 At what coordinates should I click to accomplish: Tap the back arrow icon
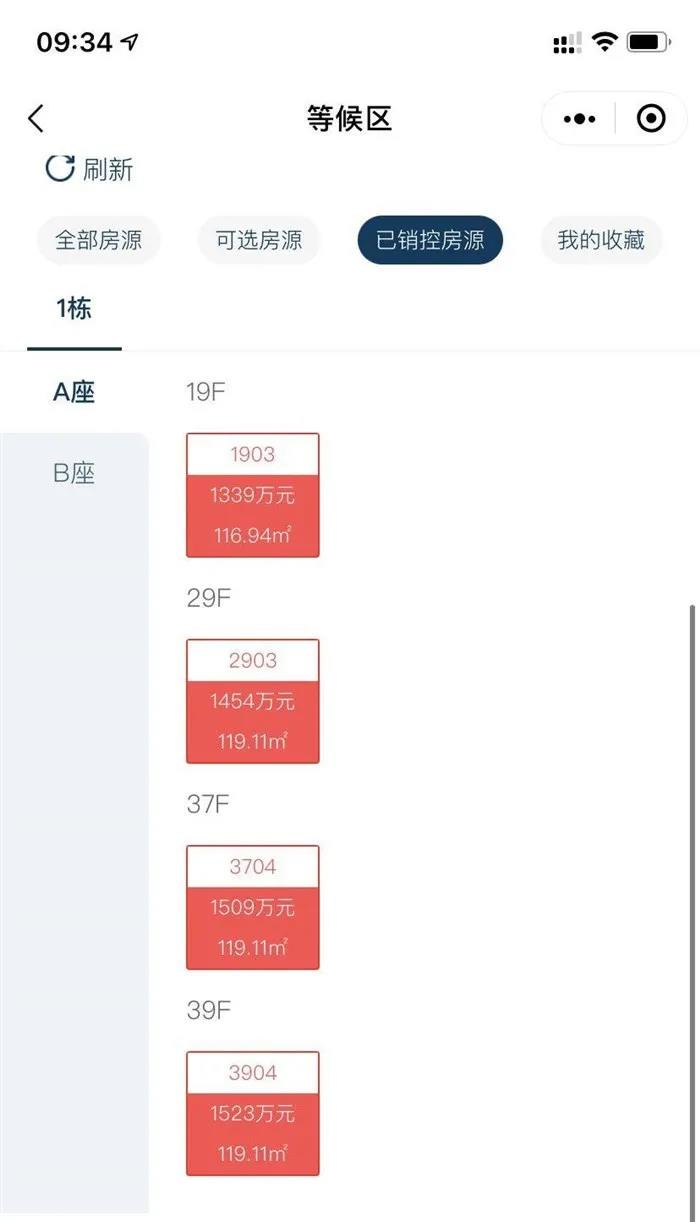coord(36,119)
